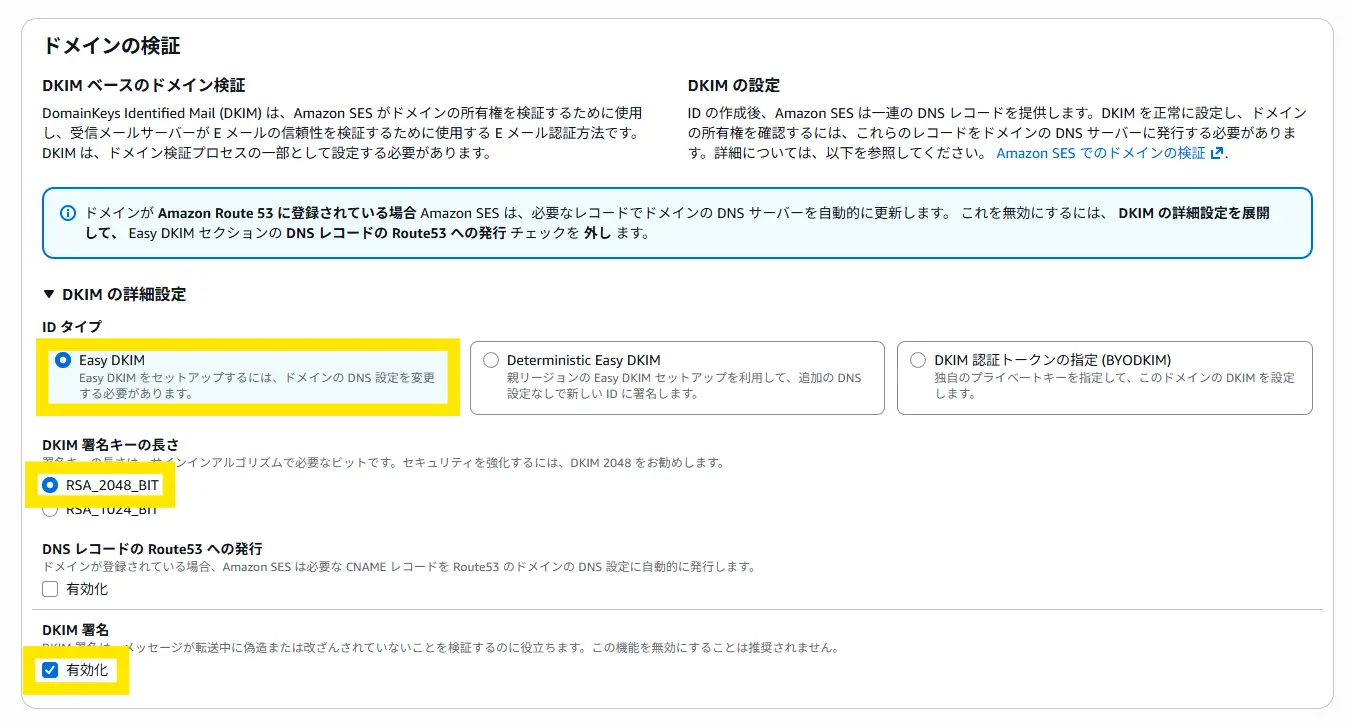Click the DKIM の詳細設定 section title
The image size is (1353, 722).
(x=124, y=294)
